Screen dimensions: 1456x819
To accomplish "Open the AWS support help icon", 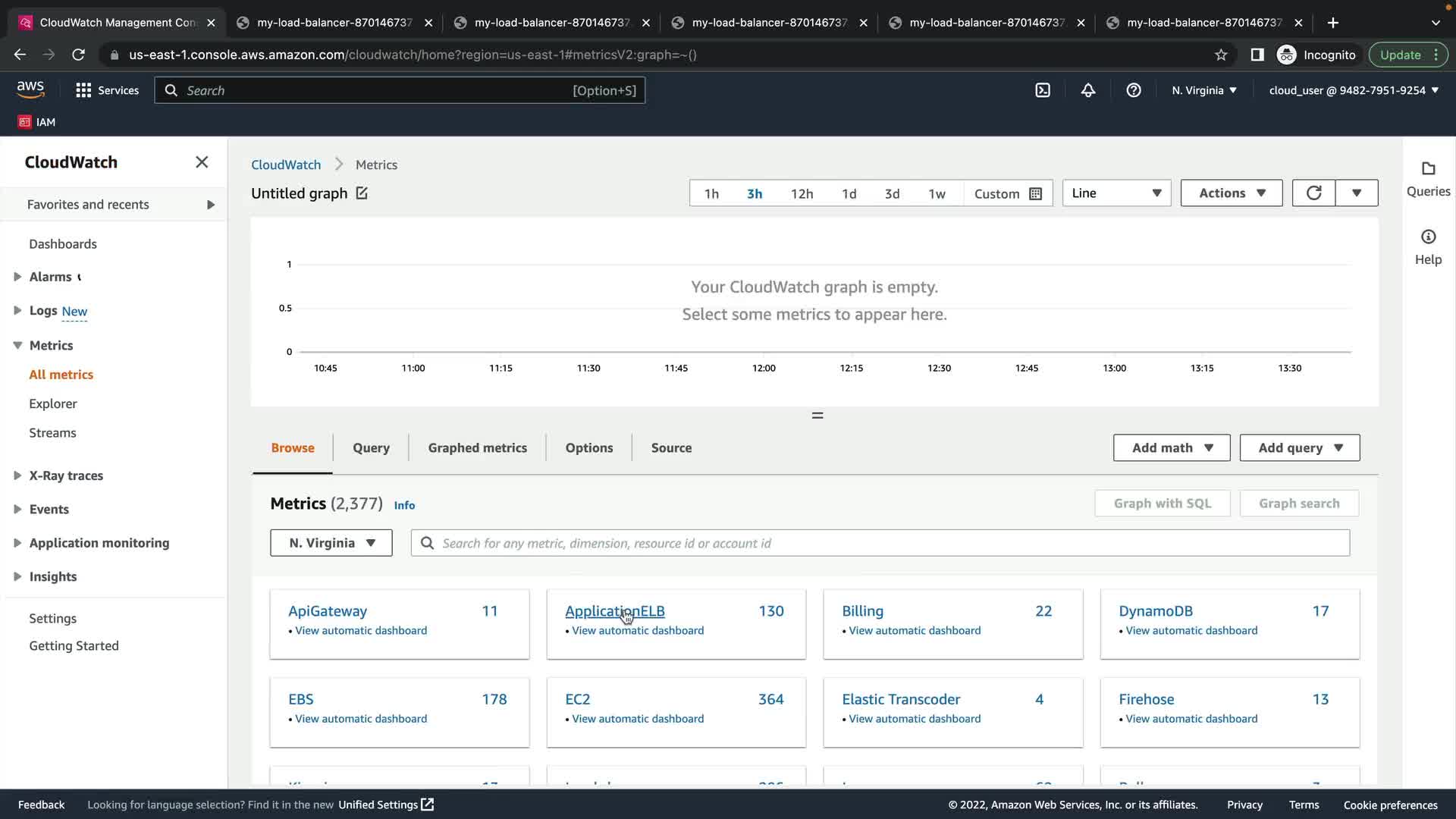I will (x=1134, y=90).
